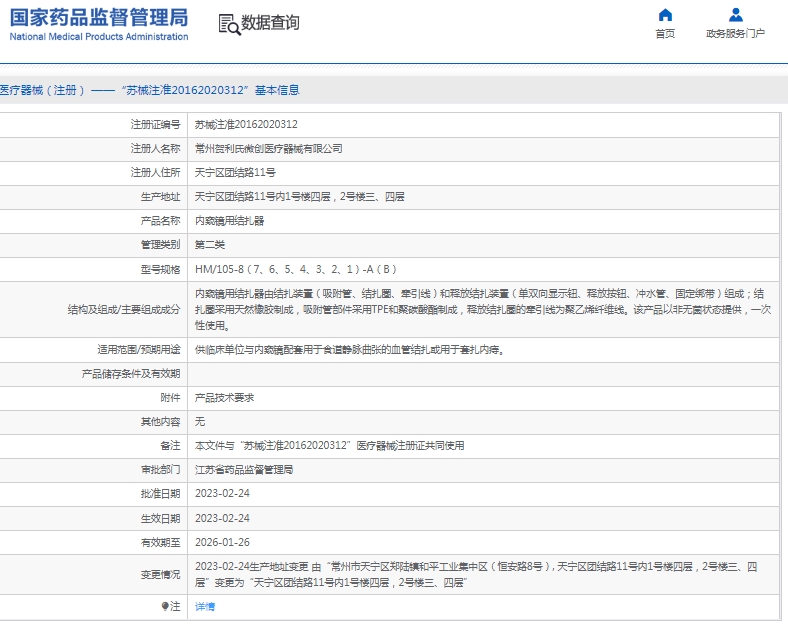Click the 注册证编号 label cell

pos(155,125)
